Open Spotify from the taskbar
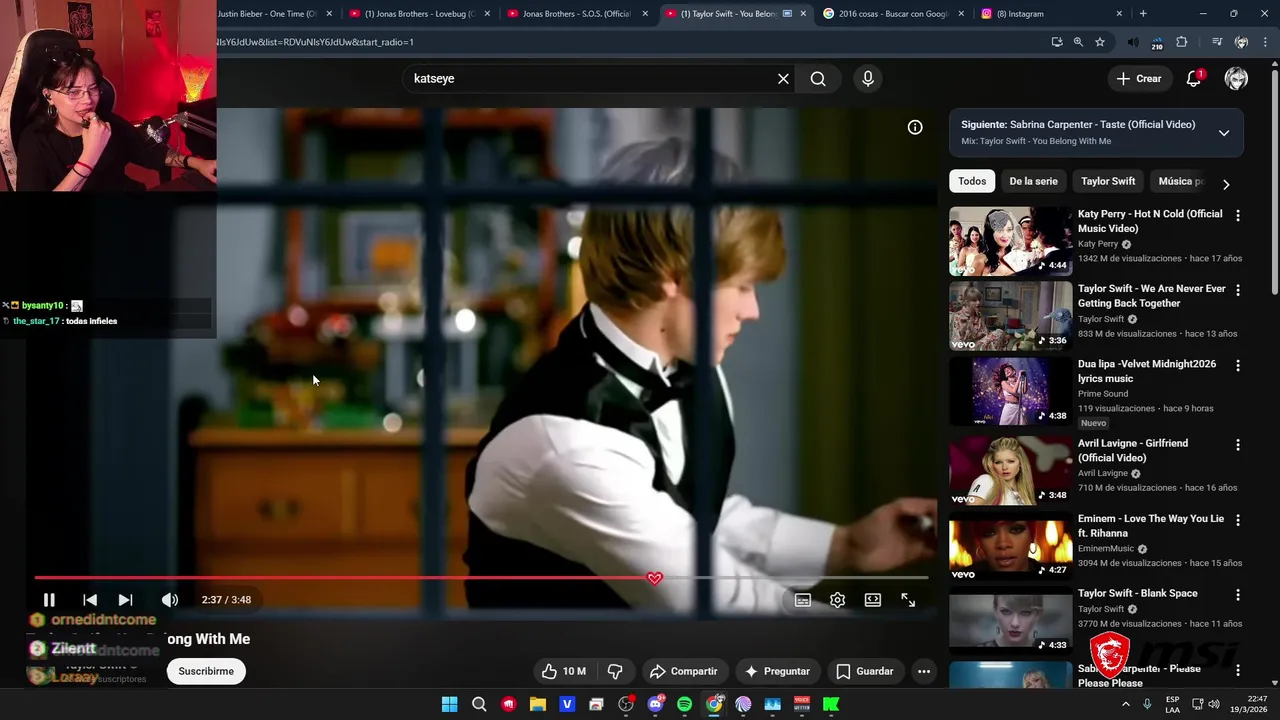Screen dimensions: 1280x720 pyautogui.click(x=684, y=704)
